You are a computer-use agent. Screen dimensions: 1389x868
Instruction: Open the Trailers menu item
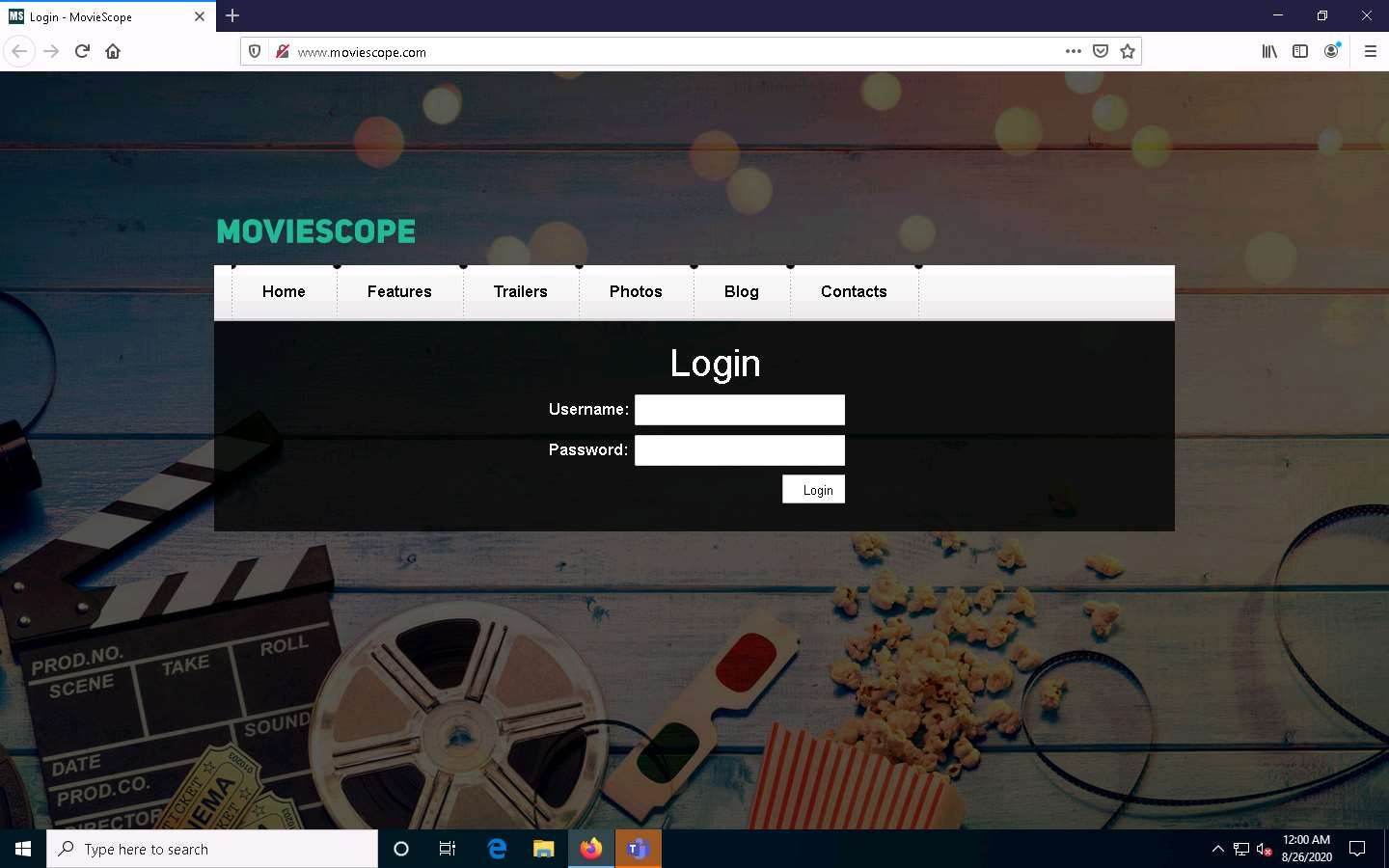tap(521, 291)
